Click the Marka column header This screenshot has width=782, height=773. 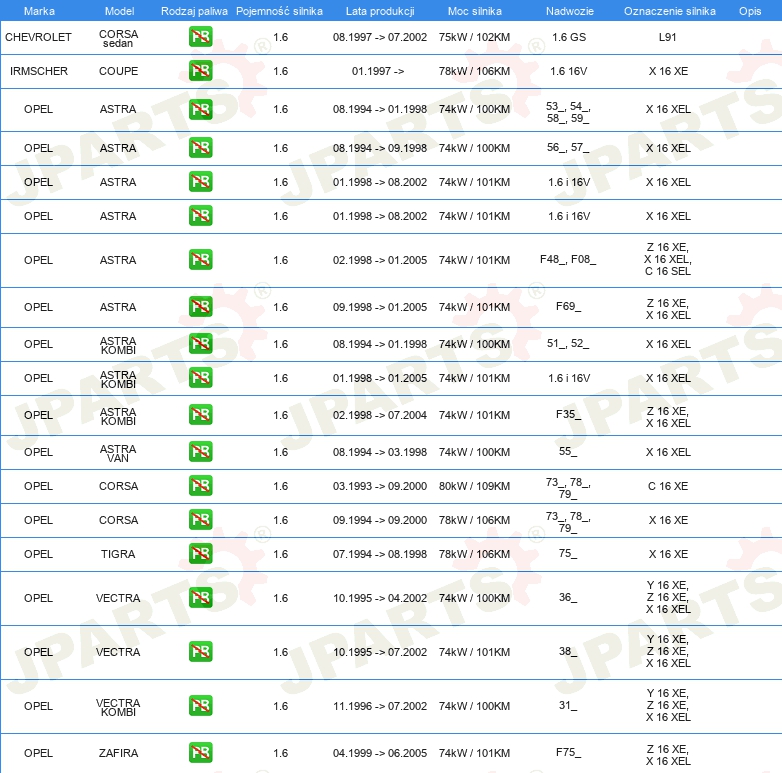click(x=38, y=10)
